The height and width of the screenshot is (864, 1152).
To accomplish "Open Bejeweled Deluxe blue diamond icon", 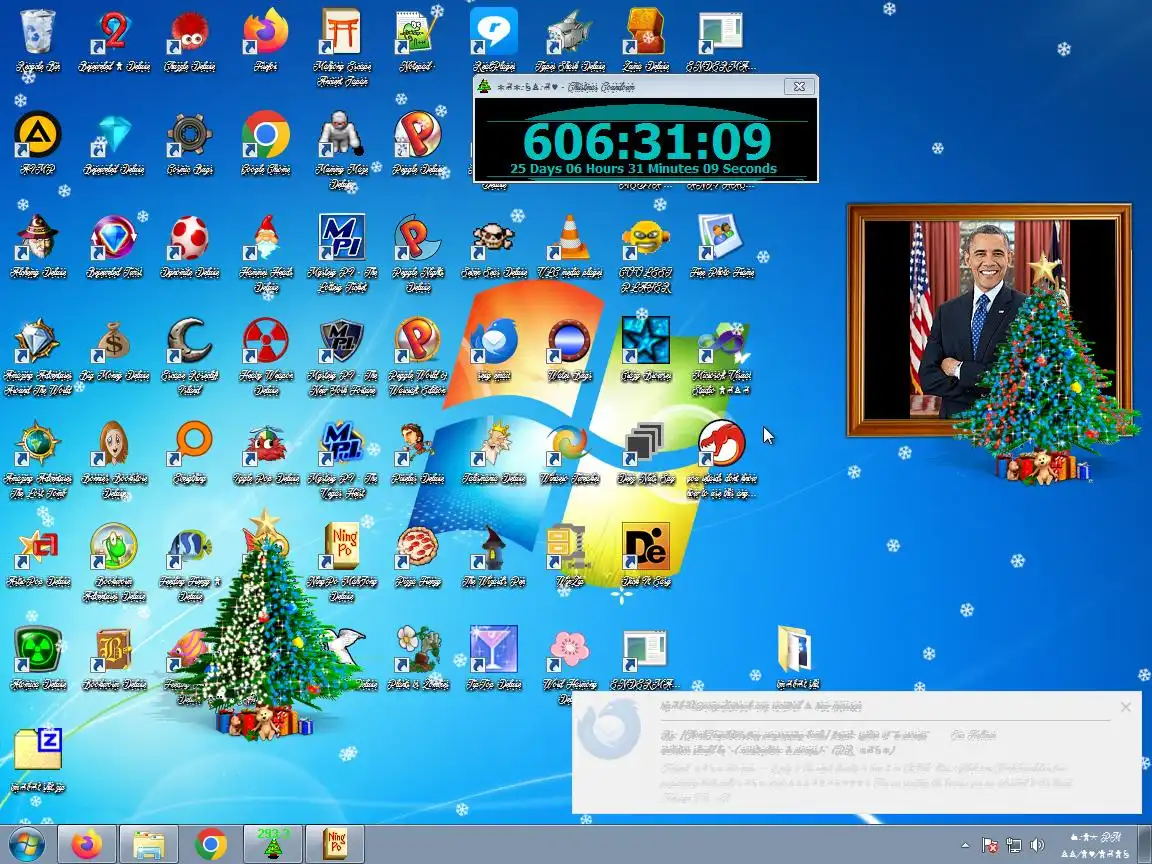I will [114, 135].
